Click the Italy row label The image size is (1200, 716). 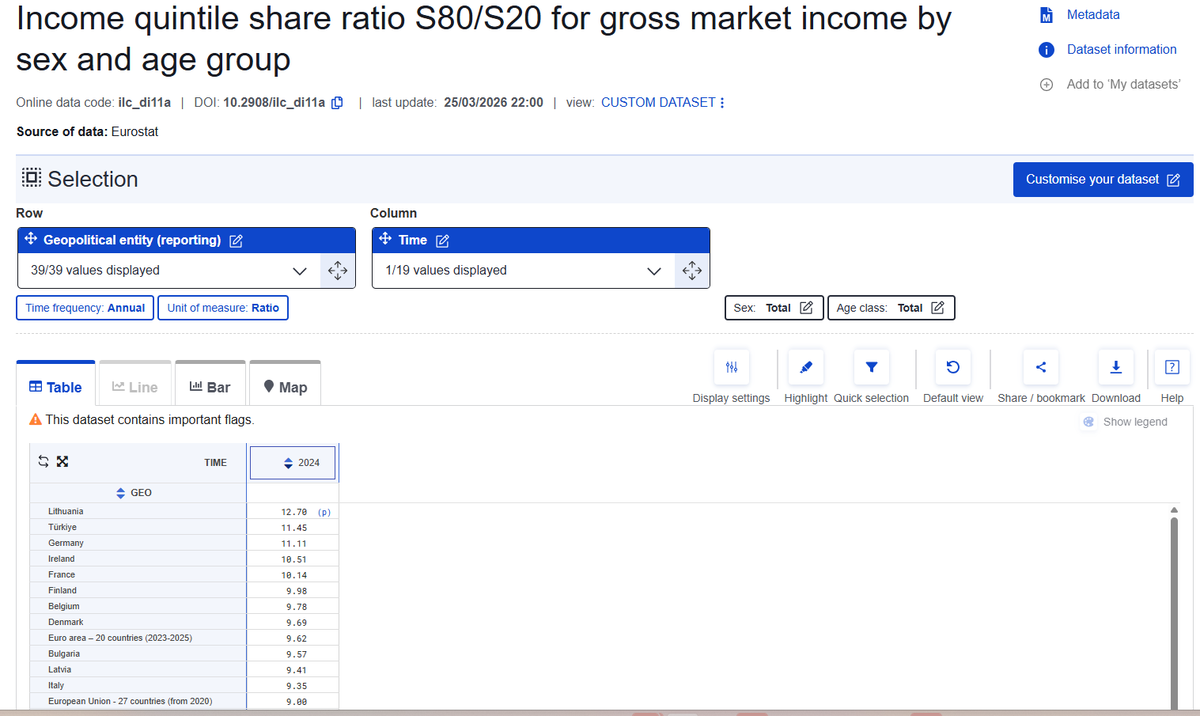point(56,685)
